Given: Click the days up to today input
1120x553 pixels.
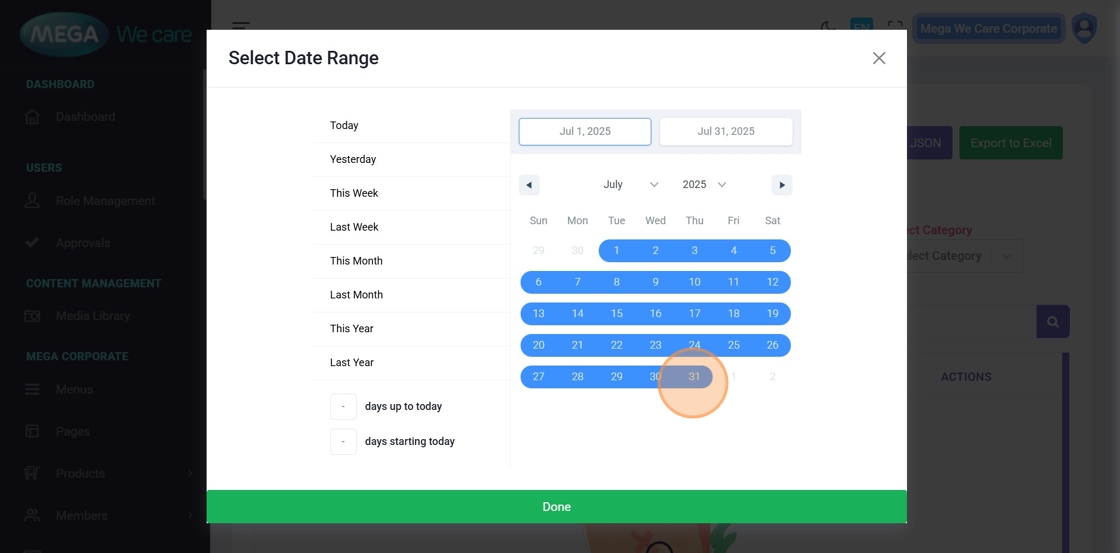Looking at the screenshot, I should click(343, 407).
